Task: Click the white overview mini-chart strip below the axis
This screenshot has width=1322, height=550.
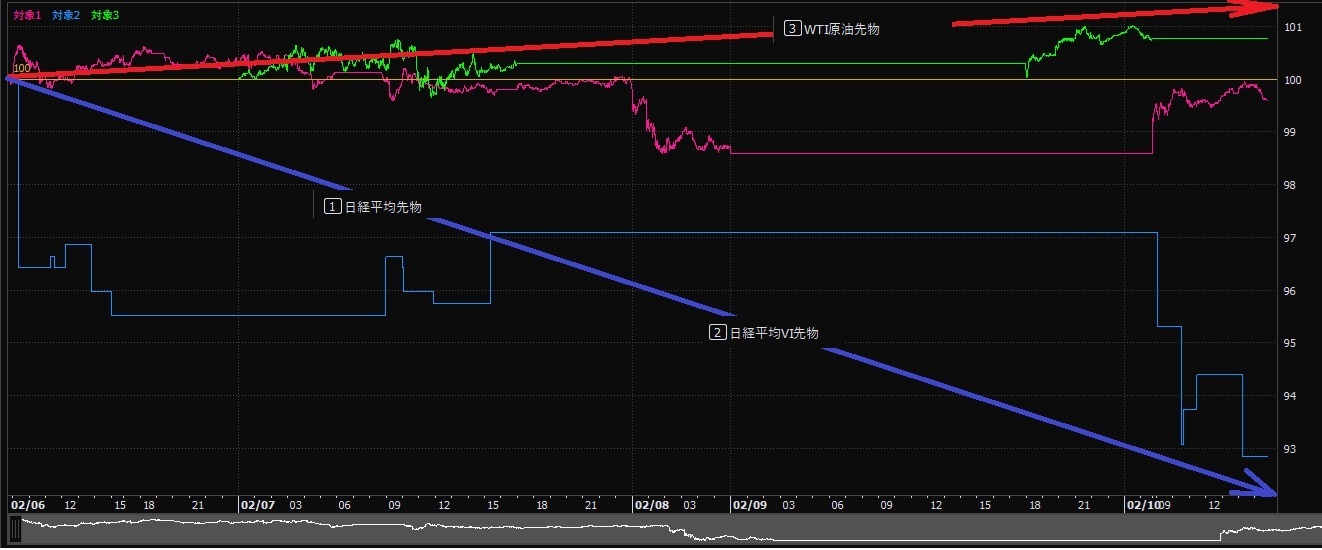Action: [x=666, y=530]
